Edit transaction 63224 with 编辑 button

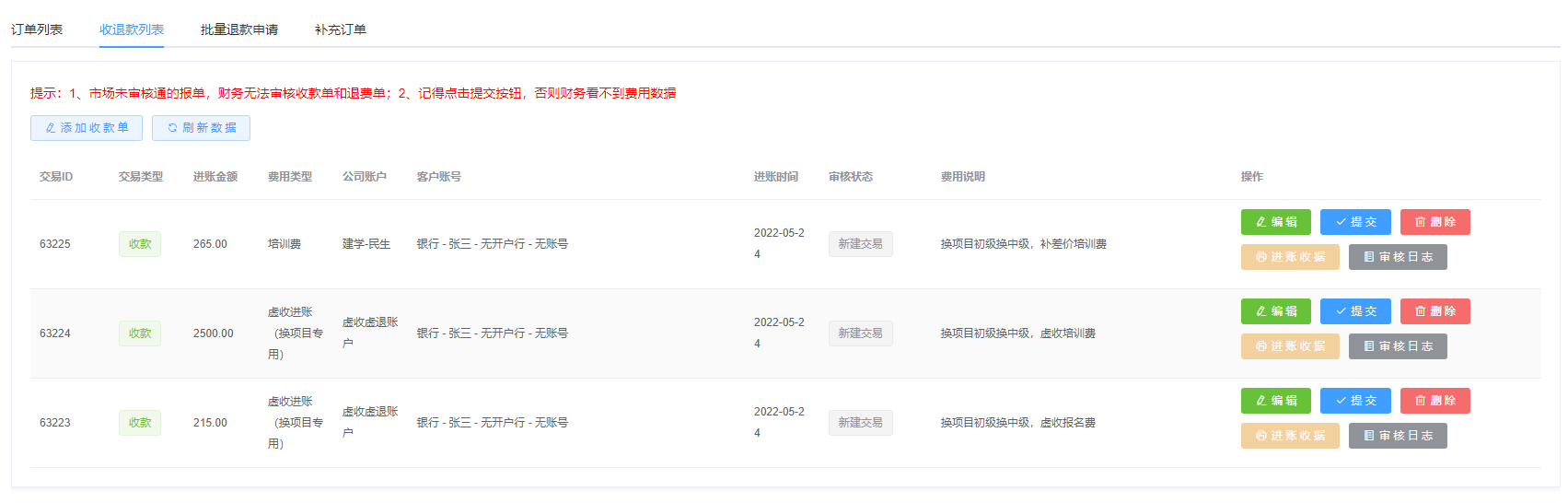coord(1275,311)
